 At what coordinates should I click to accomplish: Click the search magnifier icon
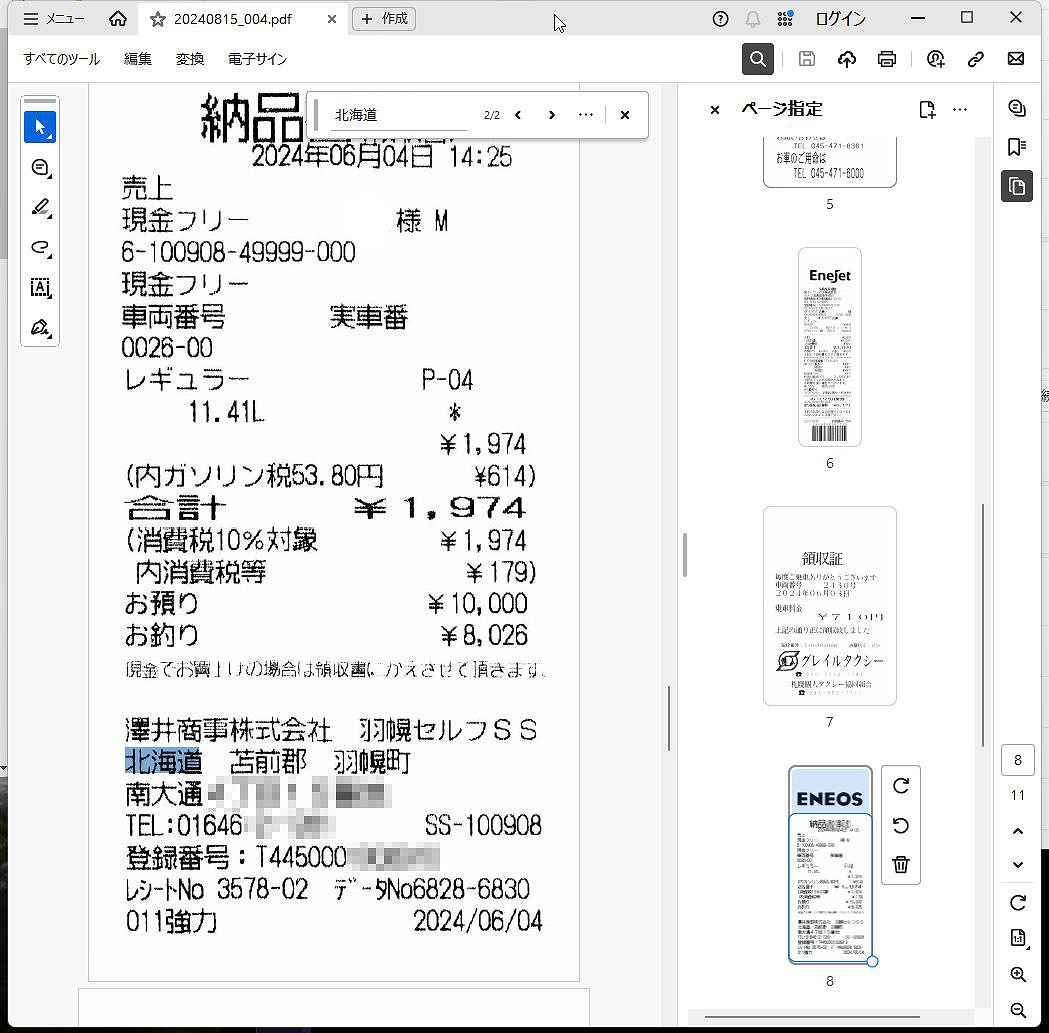(758, 59)
